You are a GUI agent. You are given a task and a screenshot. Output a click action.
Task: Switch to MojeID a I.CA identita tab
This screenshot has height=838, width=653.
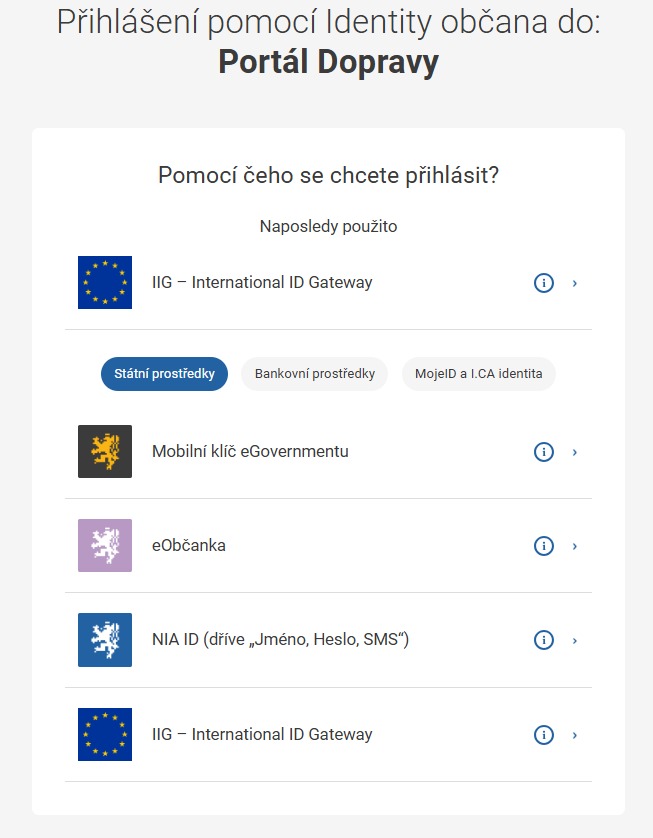479,374
